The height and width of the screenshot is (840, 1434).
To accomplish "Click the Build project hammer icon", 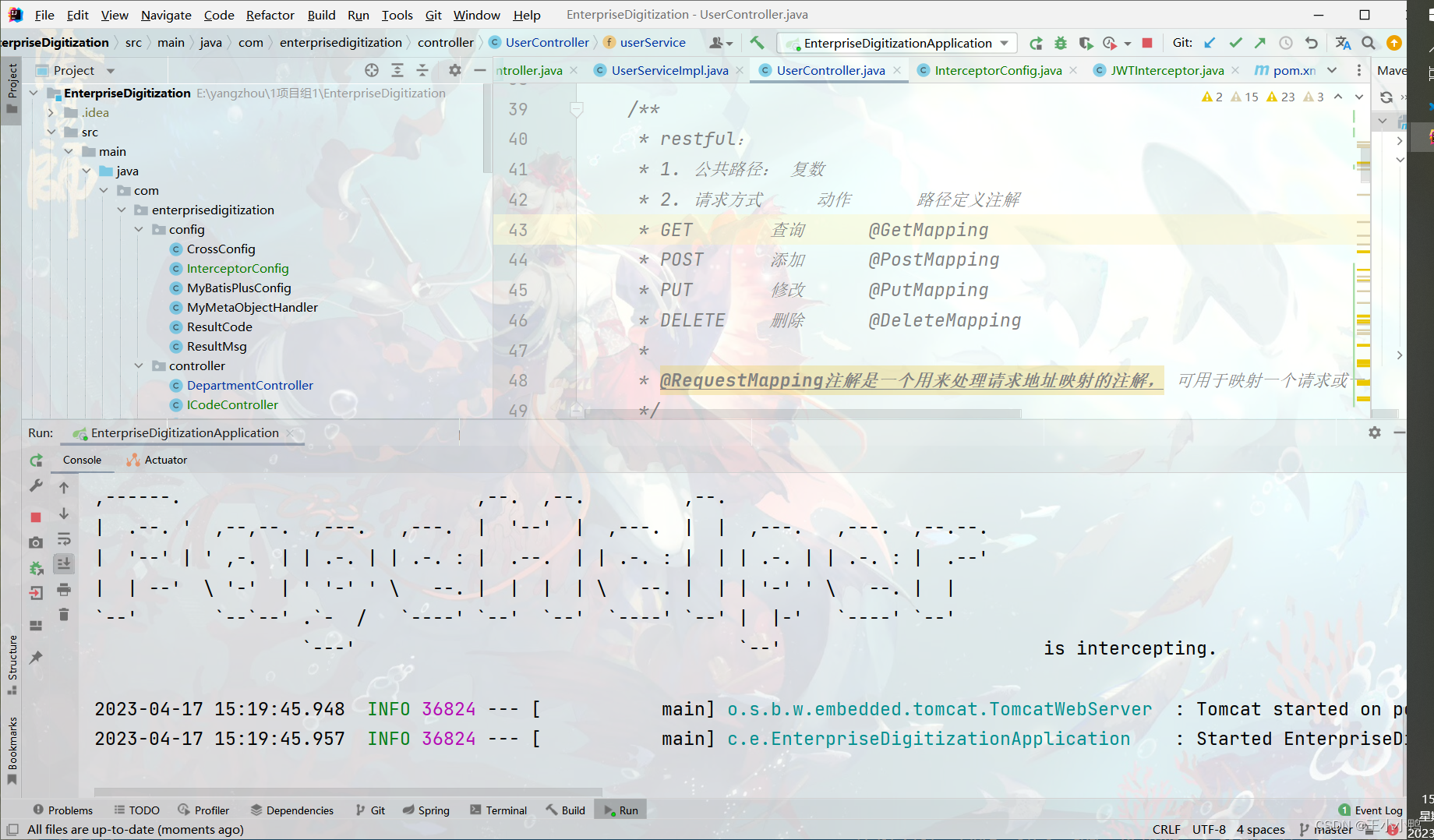I will tap(757, 43).
